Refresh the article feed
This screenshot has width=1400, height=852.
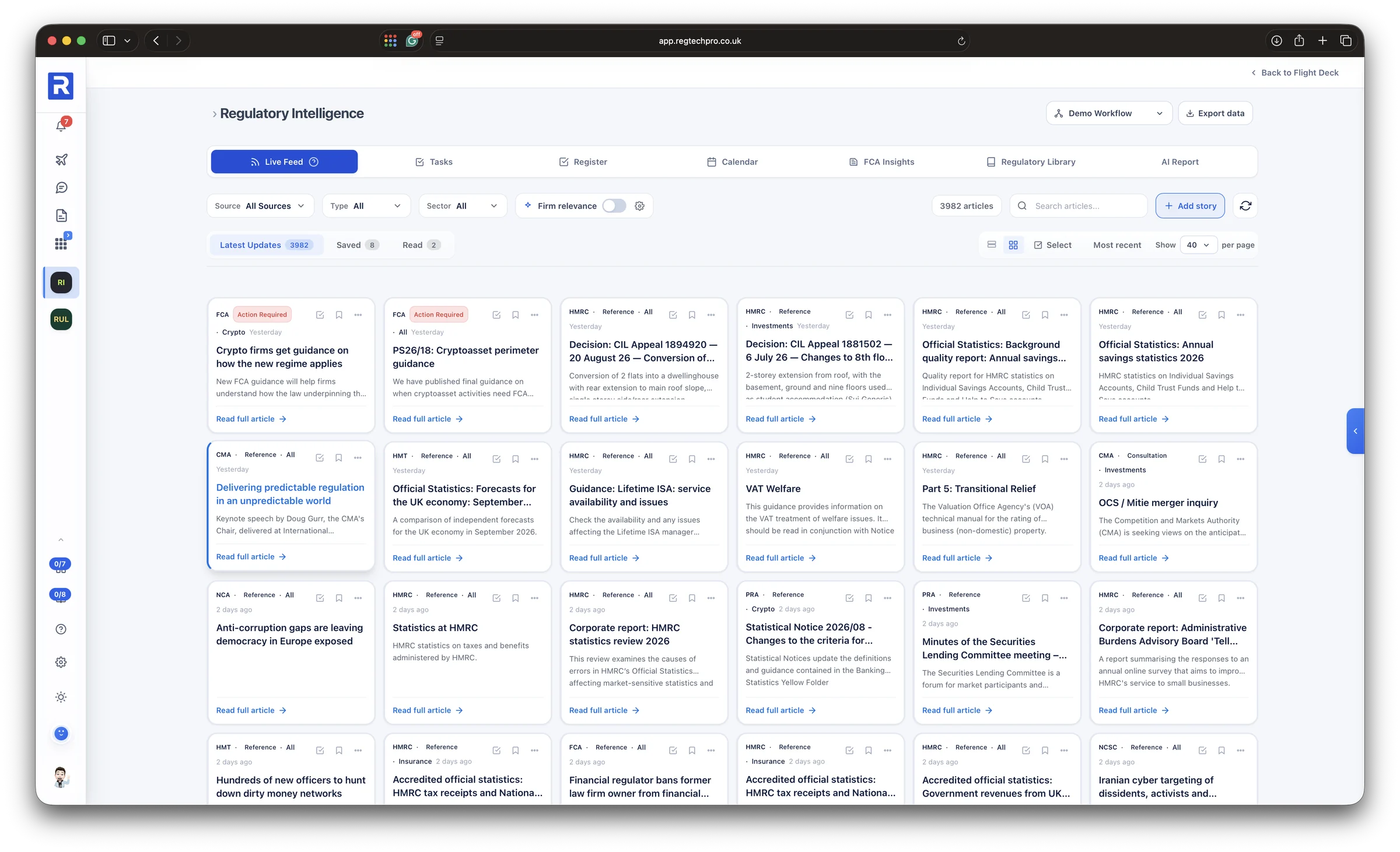1245,206
